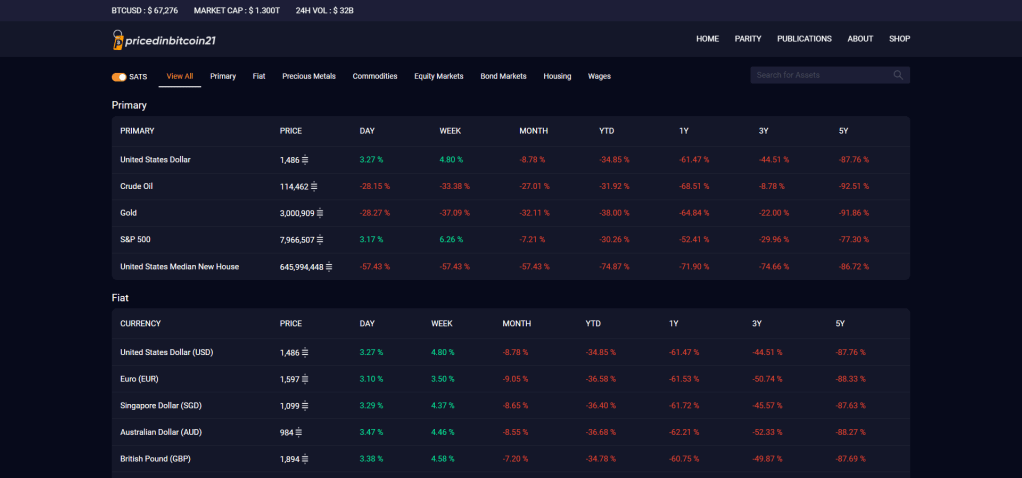Viewport: 1022px width, 478px height.
Task: Click sats symbol beside Median New House price
Action: click(x=329, y=267)
